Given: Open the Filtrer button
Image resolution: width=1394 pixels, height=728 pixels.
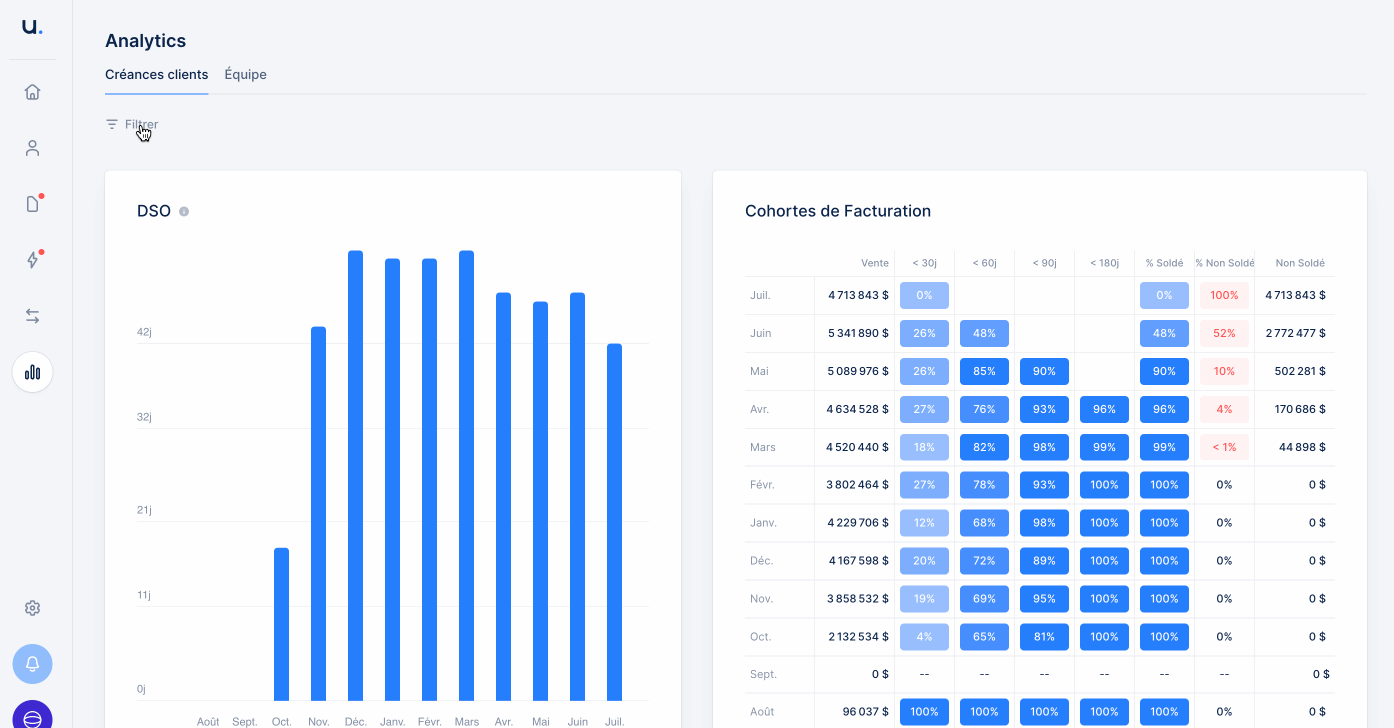Looking at the screenshot, I should 132,125.
